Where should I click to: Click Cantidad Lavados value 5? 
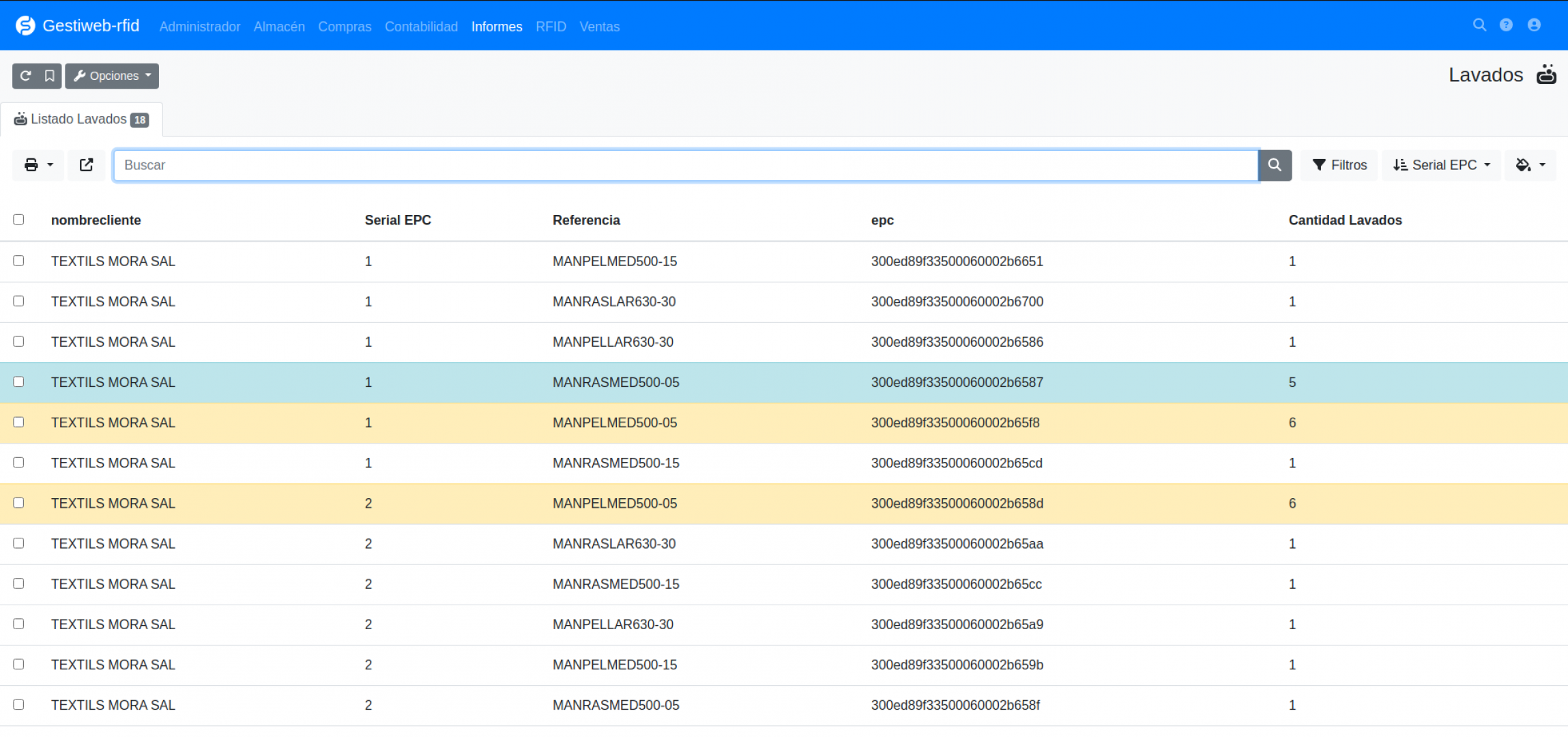[1292, 382]
